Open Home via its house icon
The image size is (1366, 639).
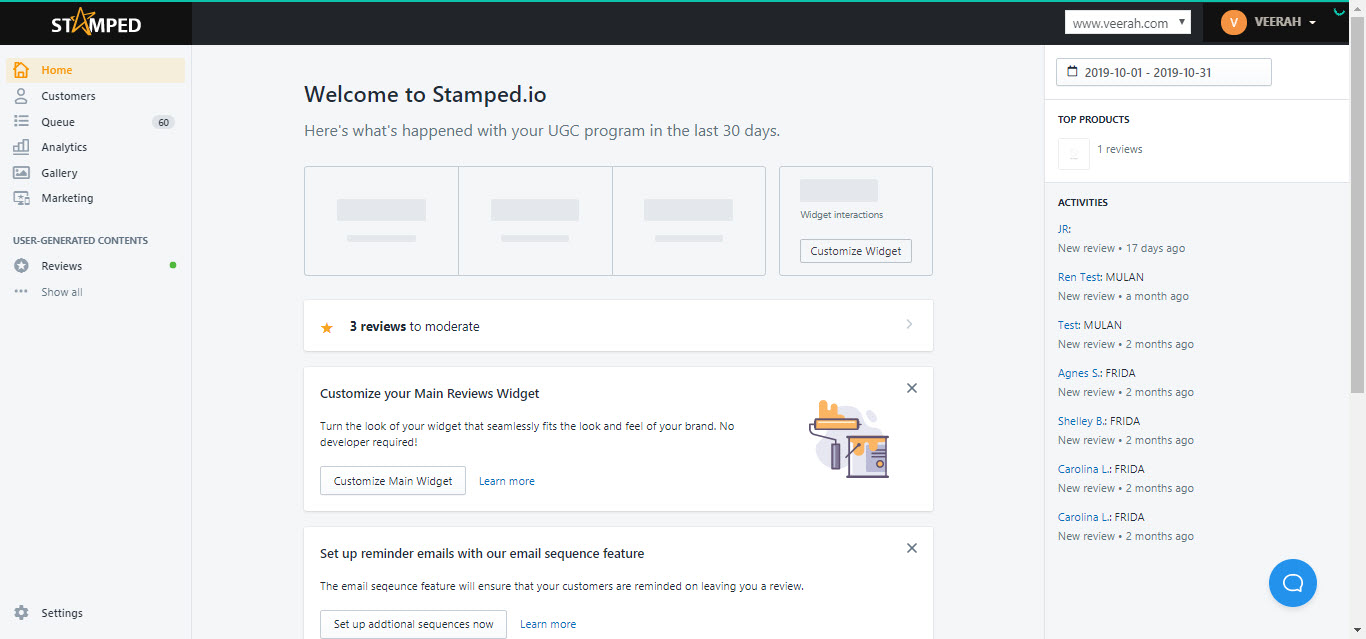(x=21, y=70)
